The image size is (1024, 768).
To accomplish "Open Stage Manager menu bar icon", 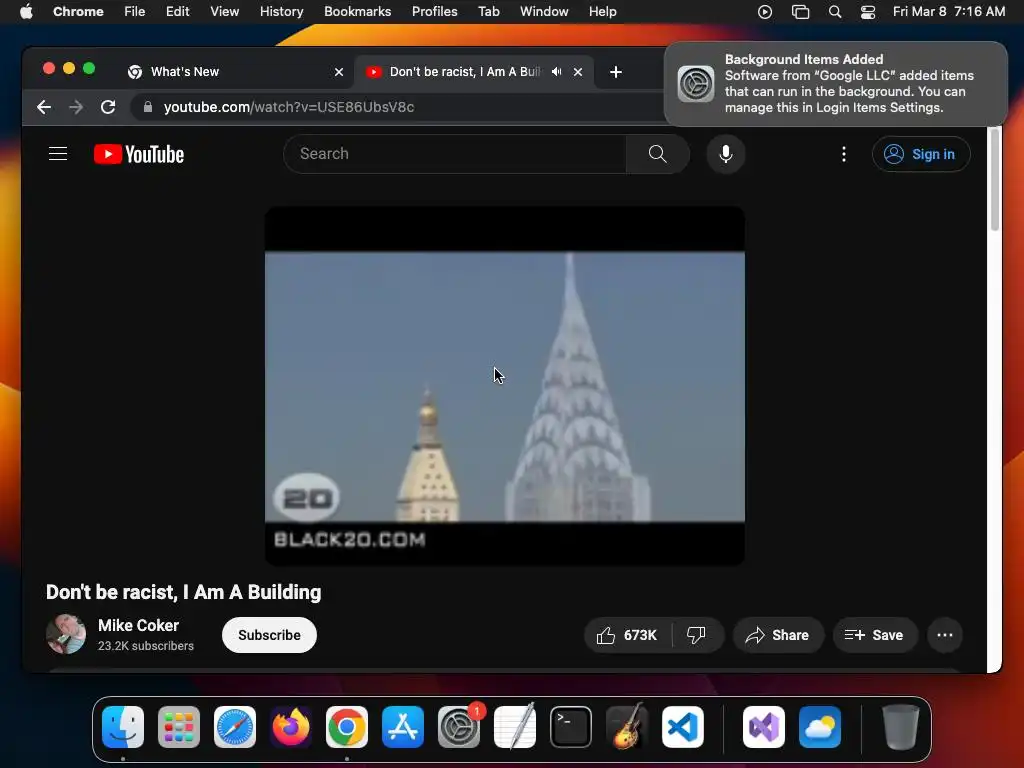I will (x=800, y=12).
